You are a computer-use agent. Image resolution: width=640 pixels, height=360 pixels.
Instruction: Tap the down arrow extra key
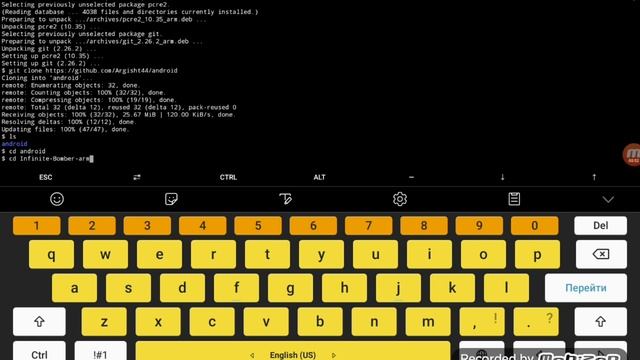coord(502,177)
